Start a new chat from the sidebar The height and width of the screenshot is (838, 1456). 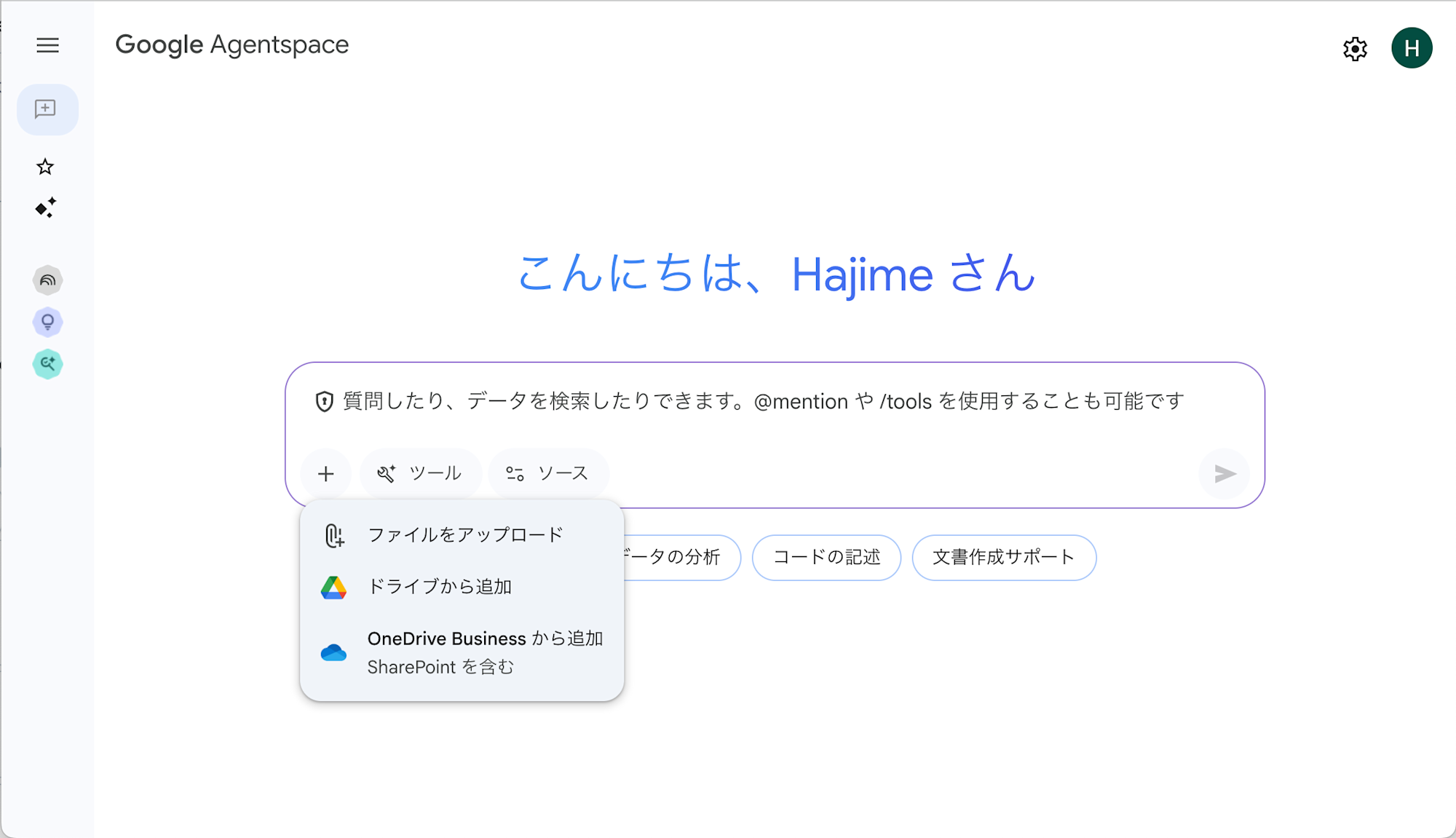pyautogui.click(x=47, y=109)
